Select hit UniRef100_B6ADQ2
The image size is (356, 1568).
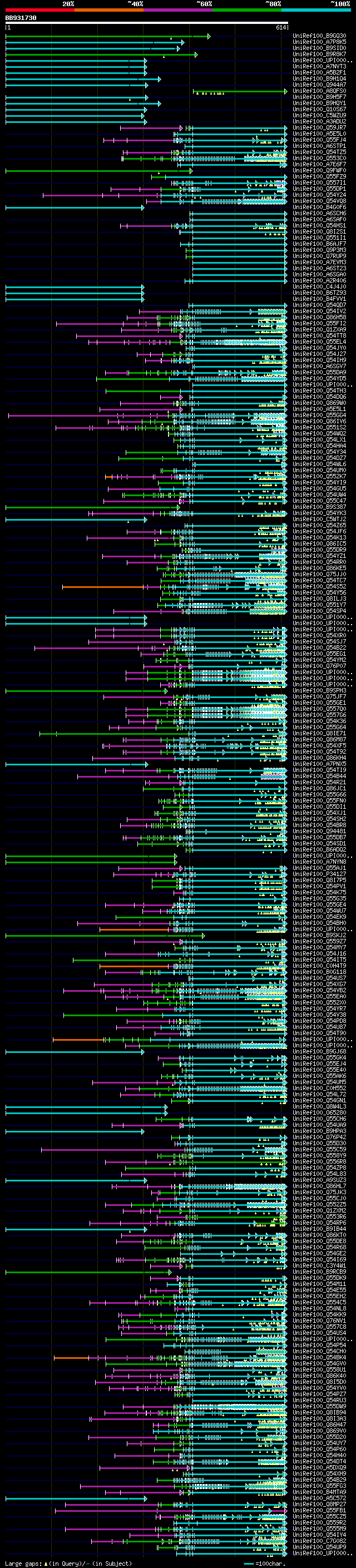click(x=319, y=850)
